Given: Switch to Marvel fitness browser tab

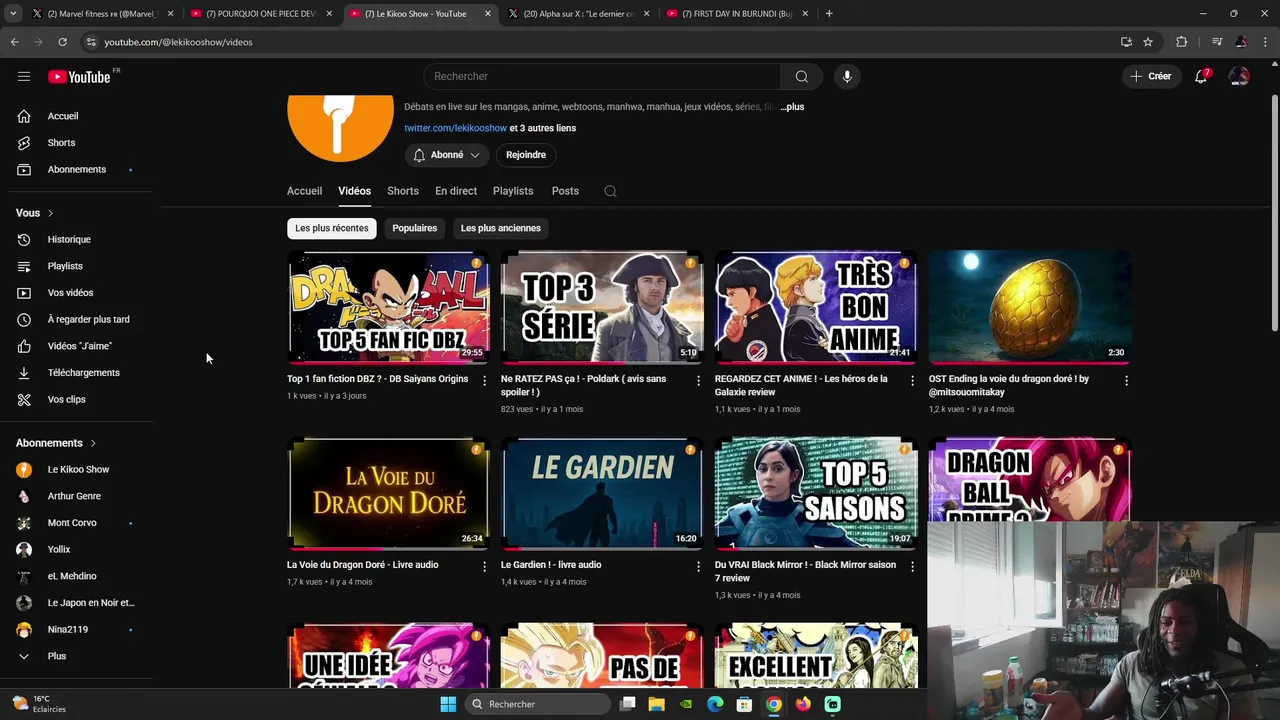Looking at the screenshot, I should coord(103,14).
